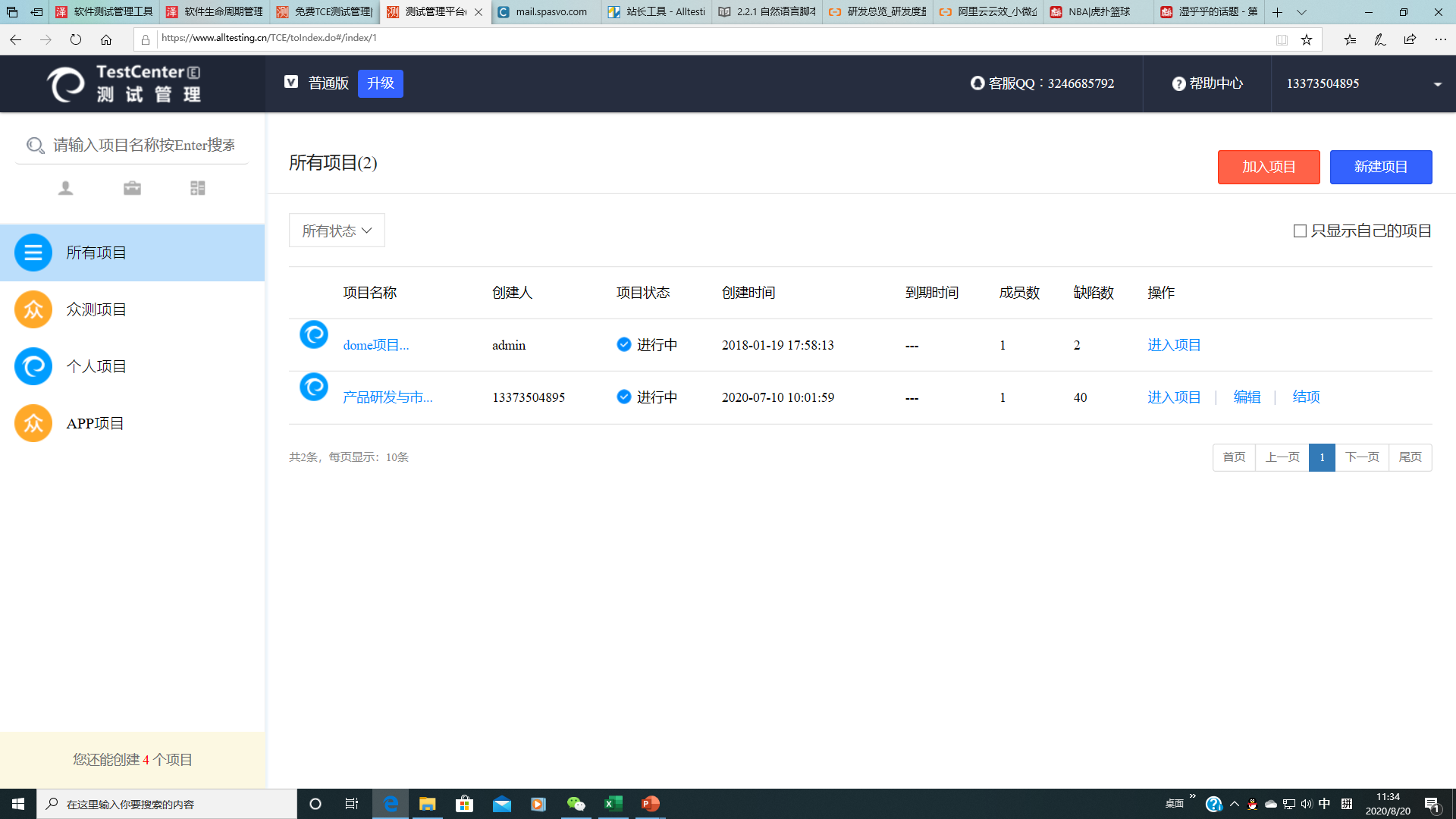The image size is (1456, 819).
Task: Click the grid icon next to the briefcase
Action: coord(197,187)
